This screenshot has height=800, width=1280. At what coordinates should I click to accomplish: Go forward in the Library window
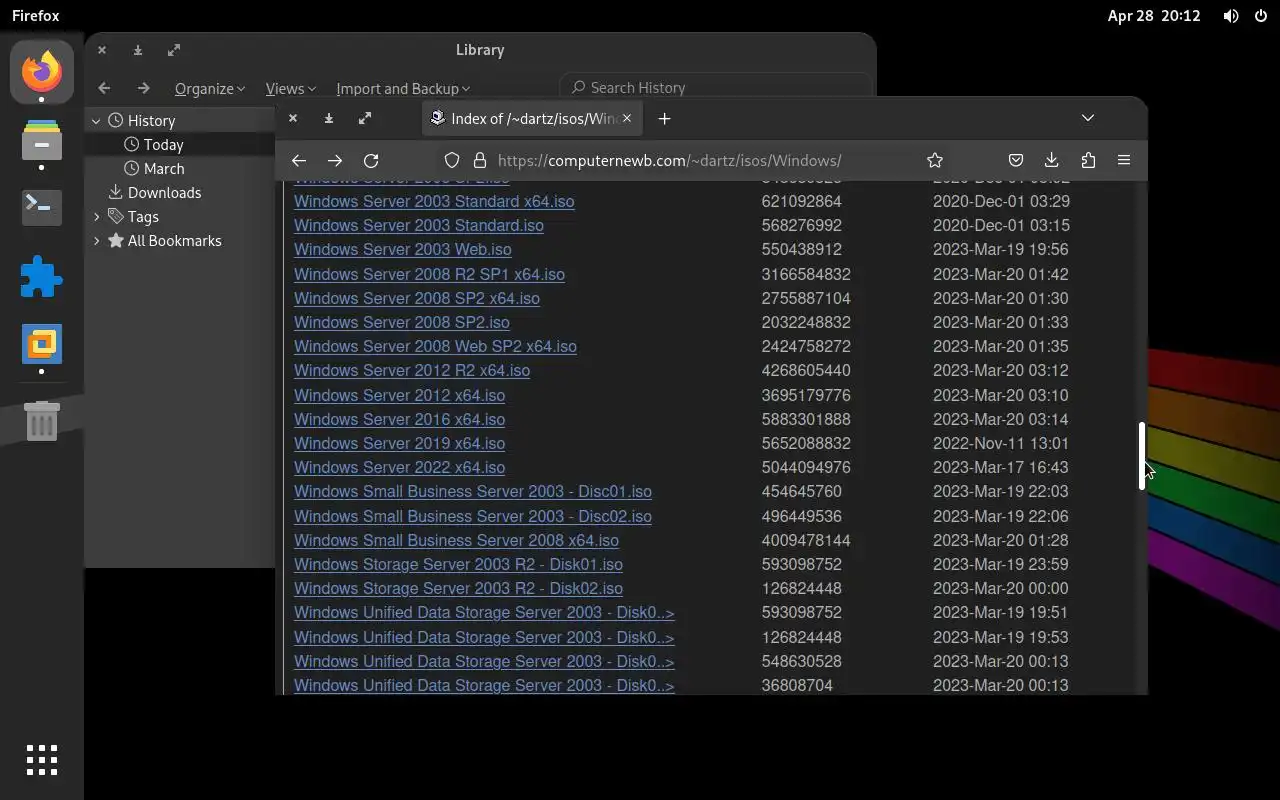(x=143, y=88)
